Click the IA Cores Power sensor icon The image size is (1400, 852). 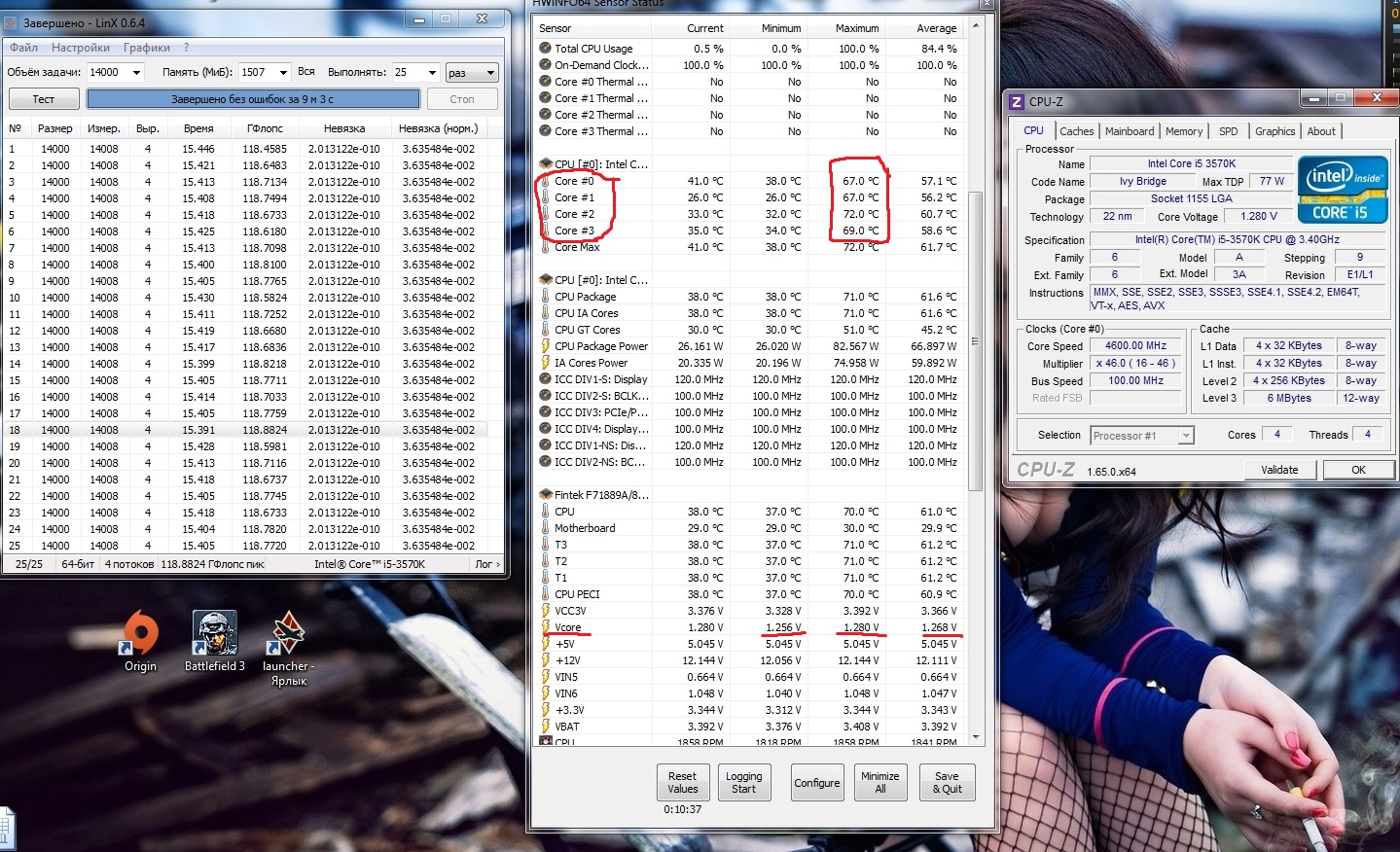(546, 363)
